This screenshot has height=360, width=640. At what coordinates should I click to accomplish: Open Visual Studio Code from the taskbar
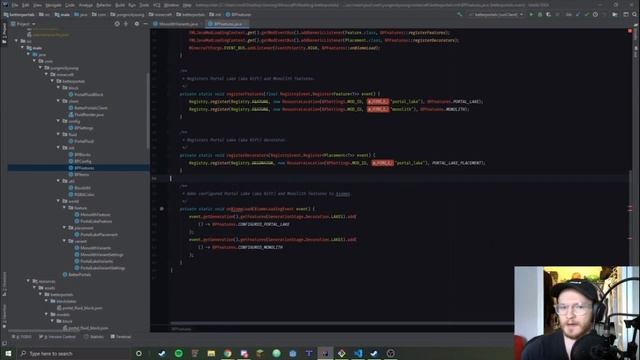[x=358, y=353]
